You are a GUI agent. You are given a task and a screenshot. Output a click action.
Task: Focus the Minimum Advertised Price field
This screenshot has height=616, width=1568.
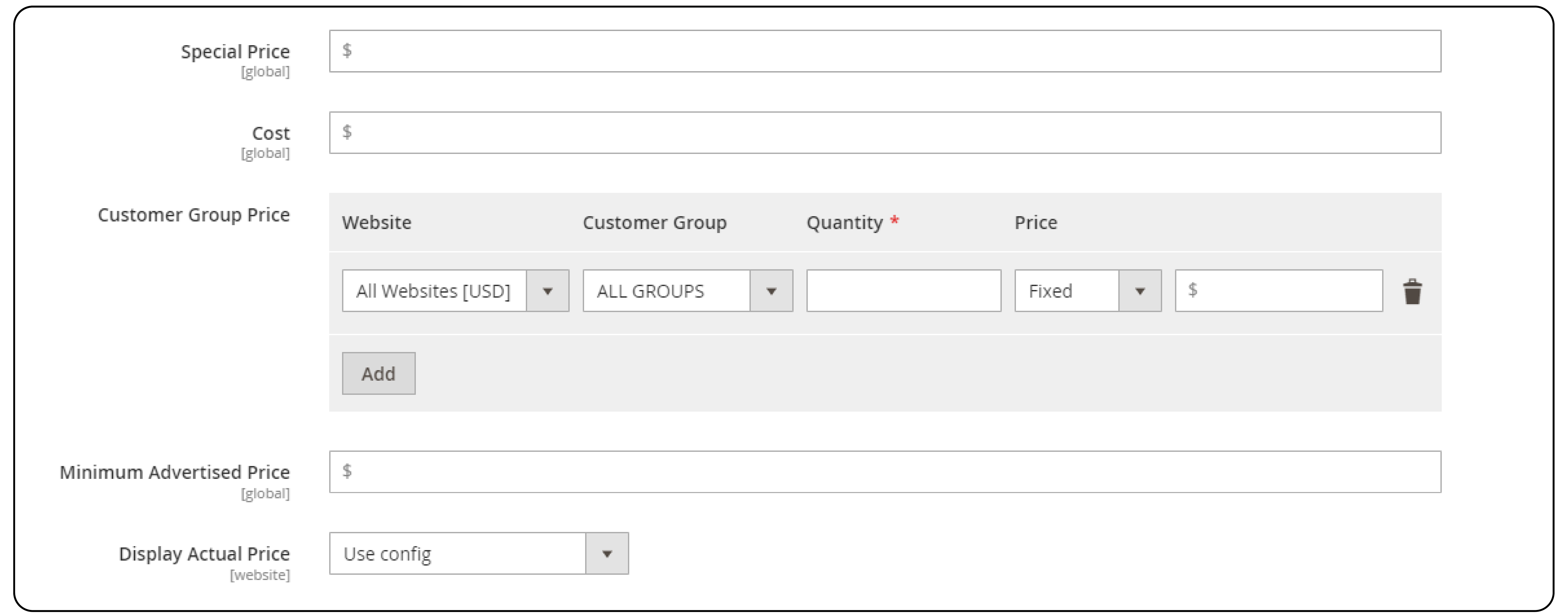(885, 472)
